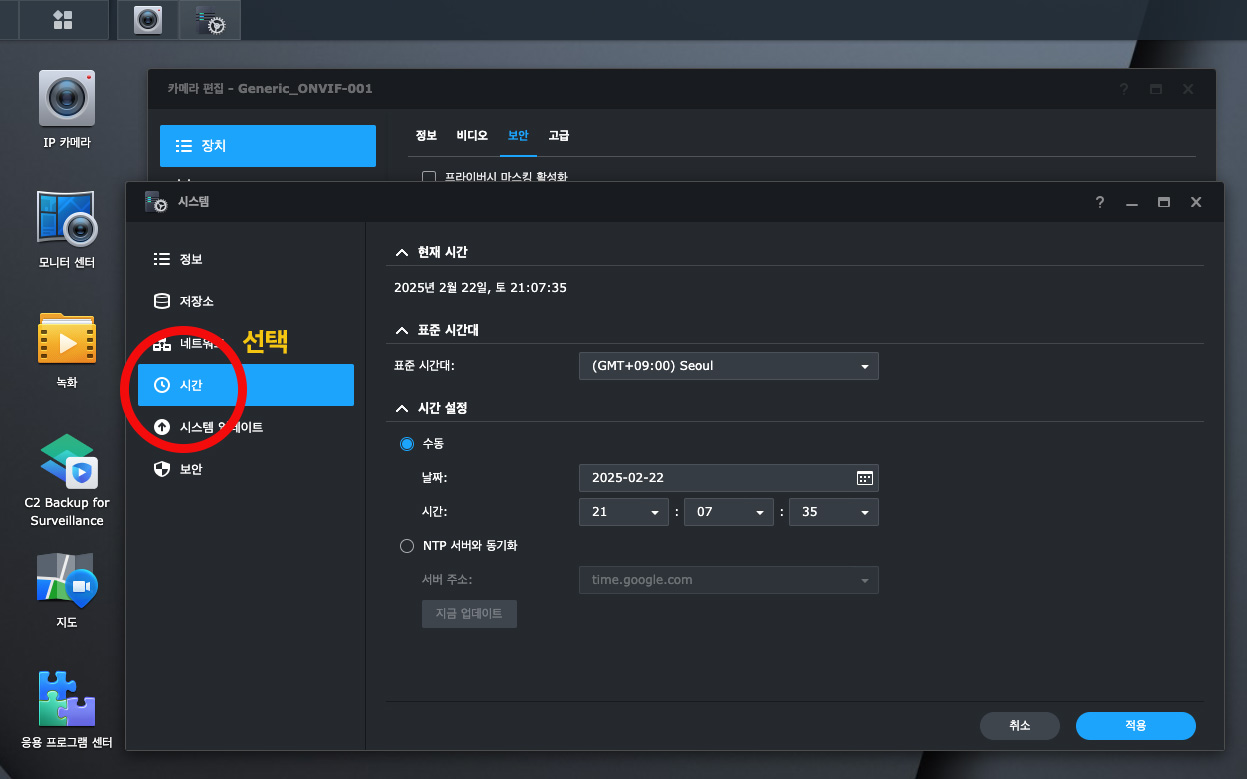Open the calendar picker in 날짜 field
This screenshot has width=1247, height=779.
[x=864, y=478]
